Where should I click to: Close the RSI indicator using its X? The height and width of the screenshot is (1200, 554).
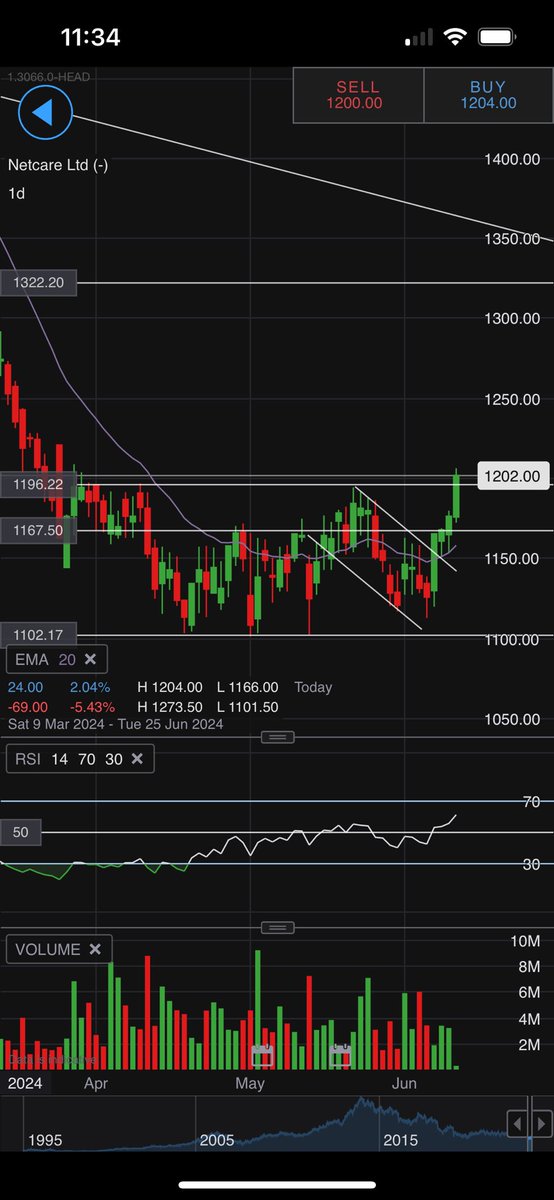coord(137,759)
